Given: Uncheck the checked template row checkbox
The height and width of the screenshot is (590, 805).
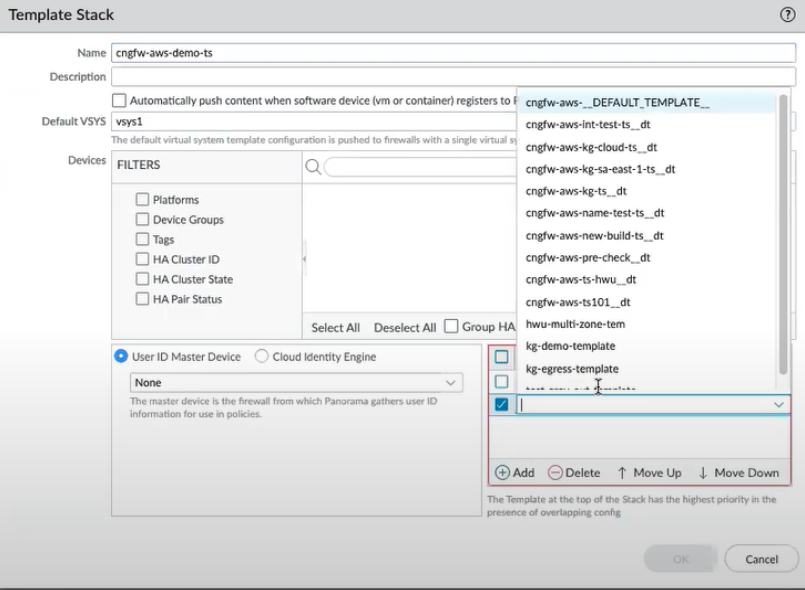Looking at the screenshot, I should coord(501,405).
